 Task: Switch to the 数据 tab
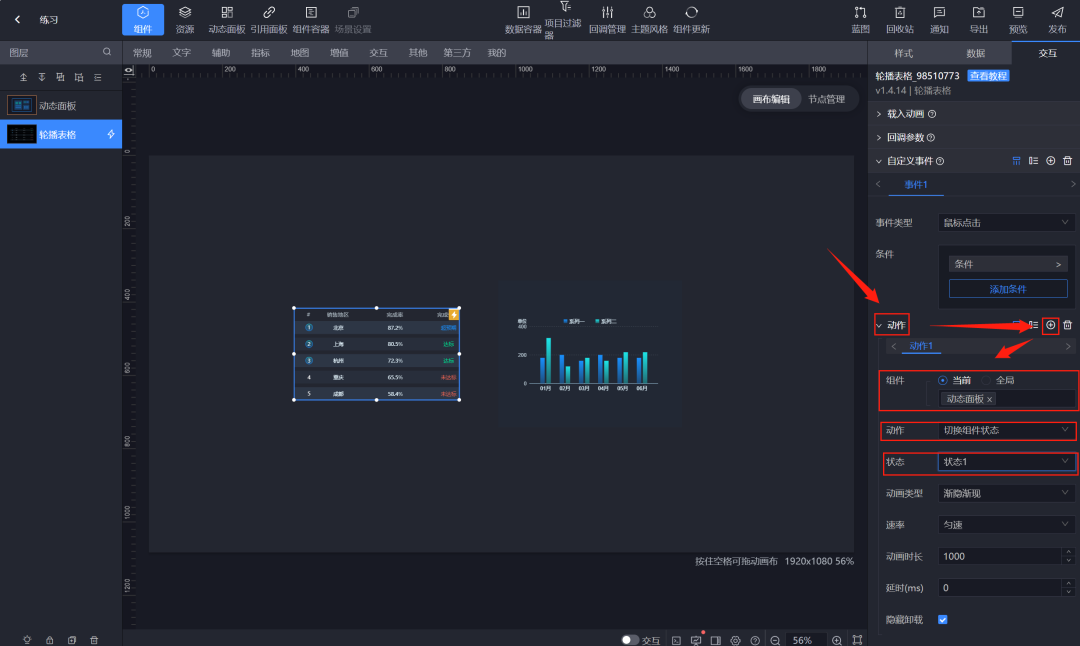click(975, 53)
